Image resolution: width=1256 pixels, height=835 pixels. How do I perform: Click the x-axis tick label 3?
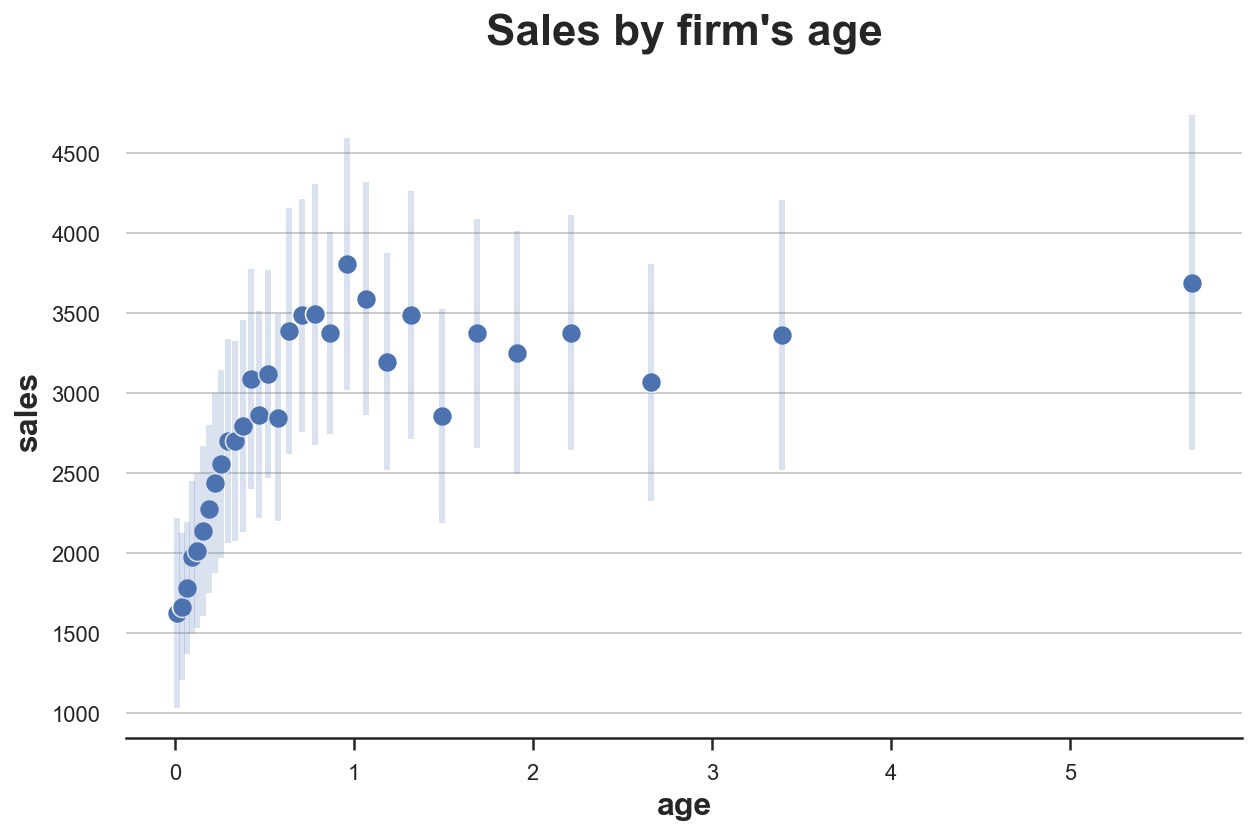pos(712,772)
